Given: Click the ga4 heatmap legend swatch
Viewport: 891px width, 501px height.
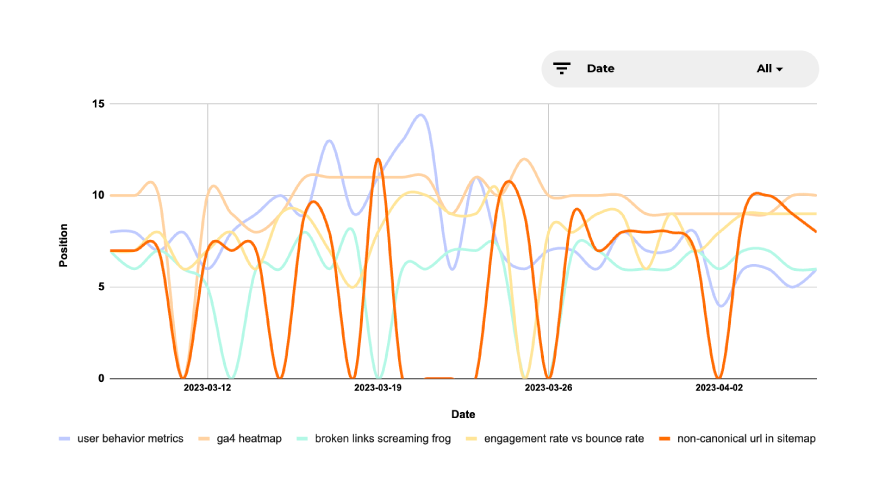Looking at the screenshot, I should click(204, 439).
